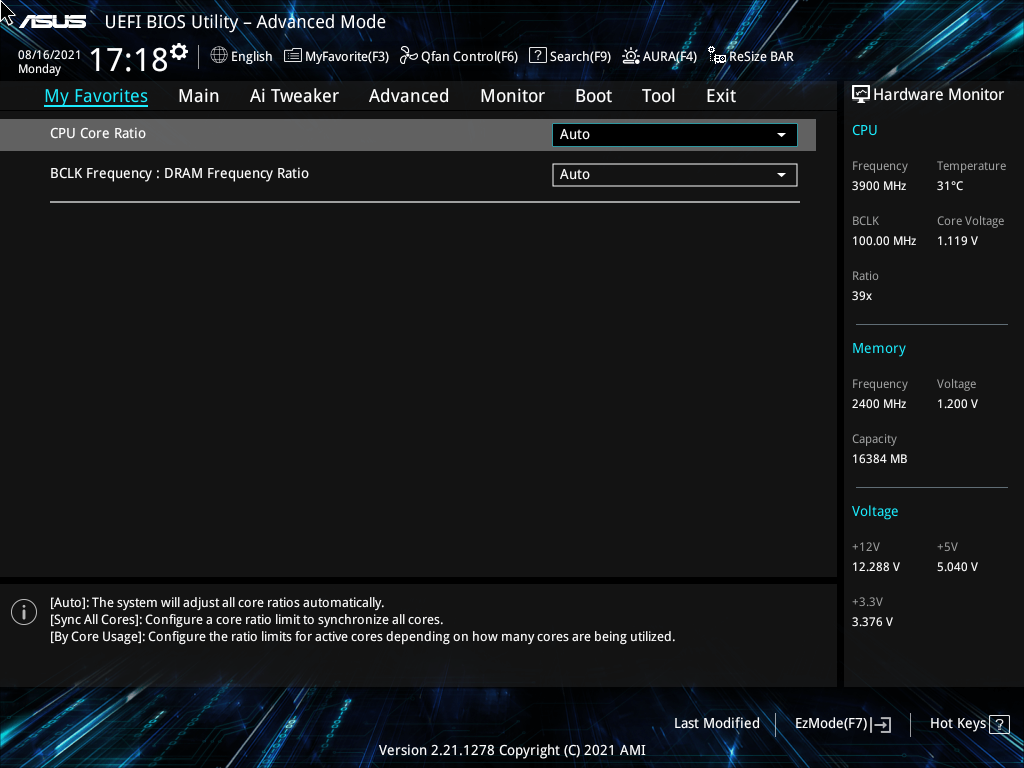Go to the Exit tab

(x=721, y=96)
